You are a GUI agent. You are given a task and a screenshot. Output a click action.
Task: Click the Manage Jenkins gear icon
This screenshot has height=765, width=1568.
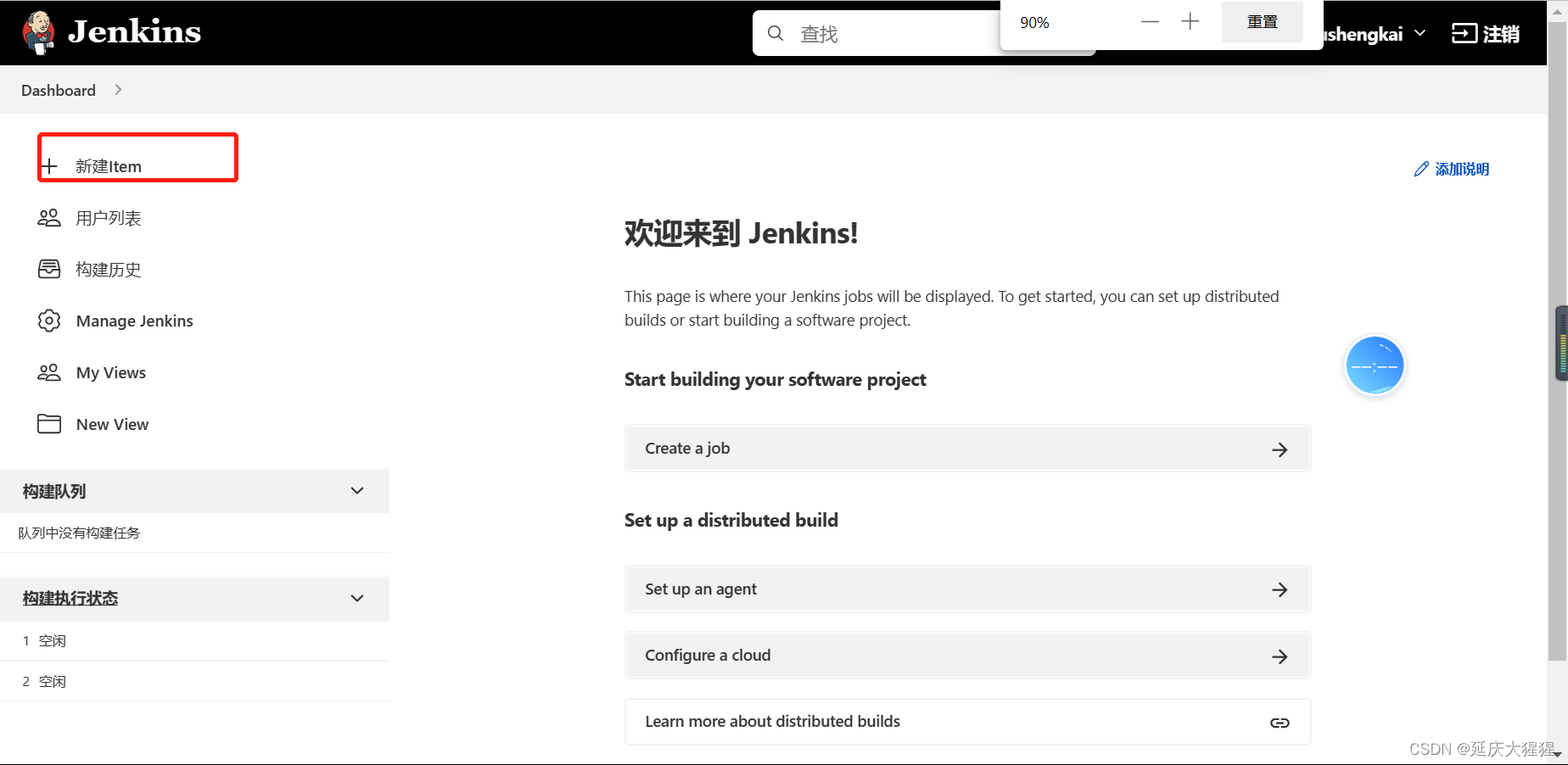[49, 321]
